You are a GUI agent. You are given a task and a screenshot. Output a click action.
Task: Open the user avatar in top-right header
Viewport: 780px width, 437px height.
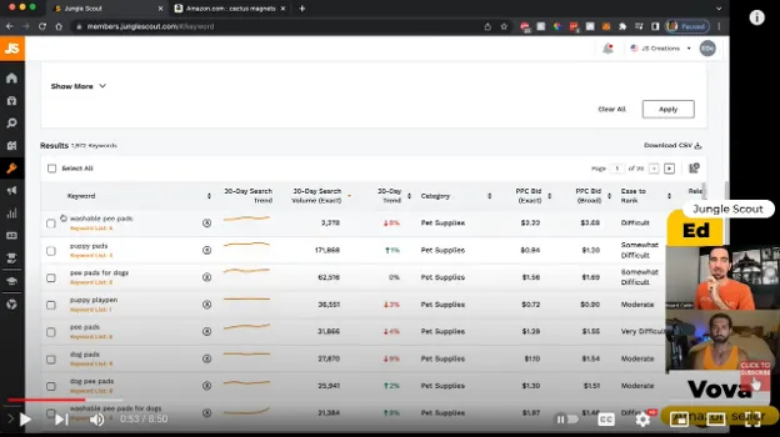707,48
